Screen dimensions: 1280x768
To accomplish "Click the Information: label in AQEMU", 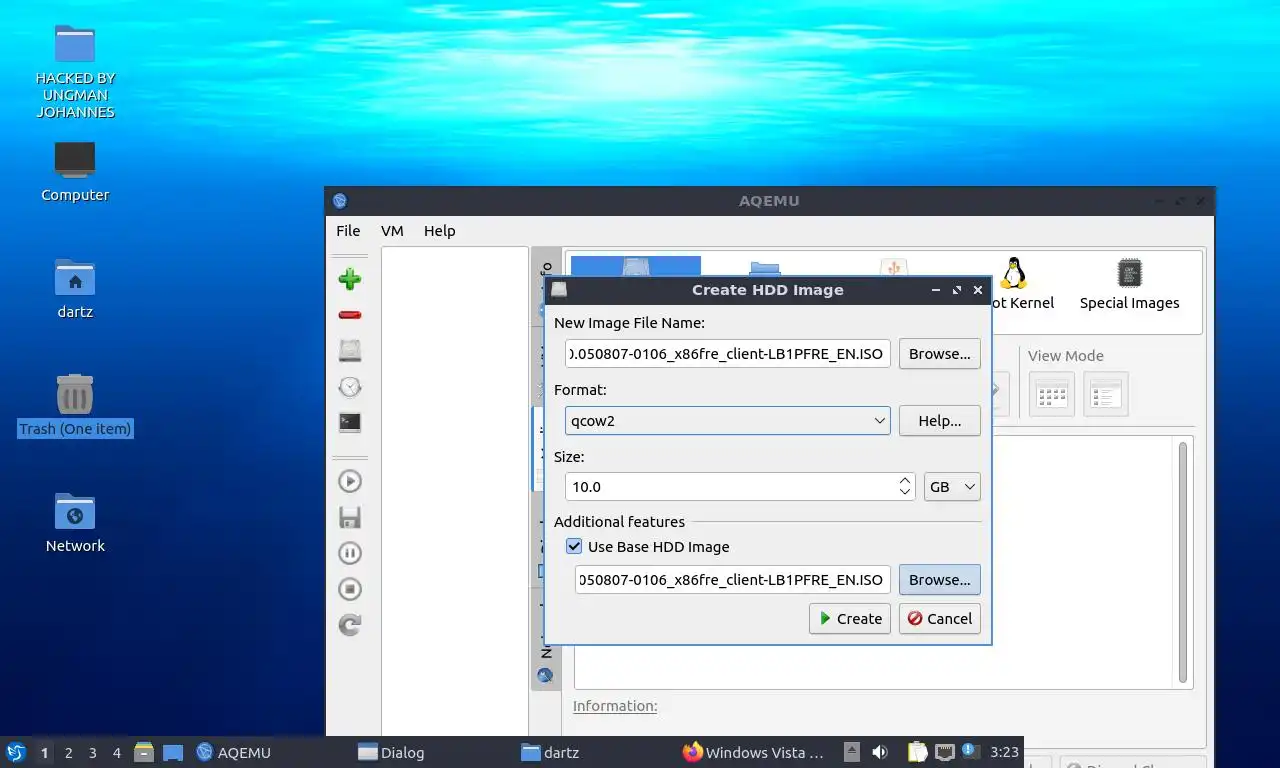I will tap(615, 706).
